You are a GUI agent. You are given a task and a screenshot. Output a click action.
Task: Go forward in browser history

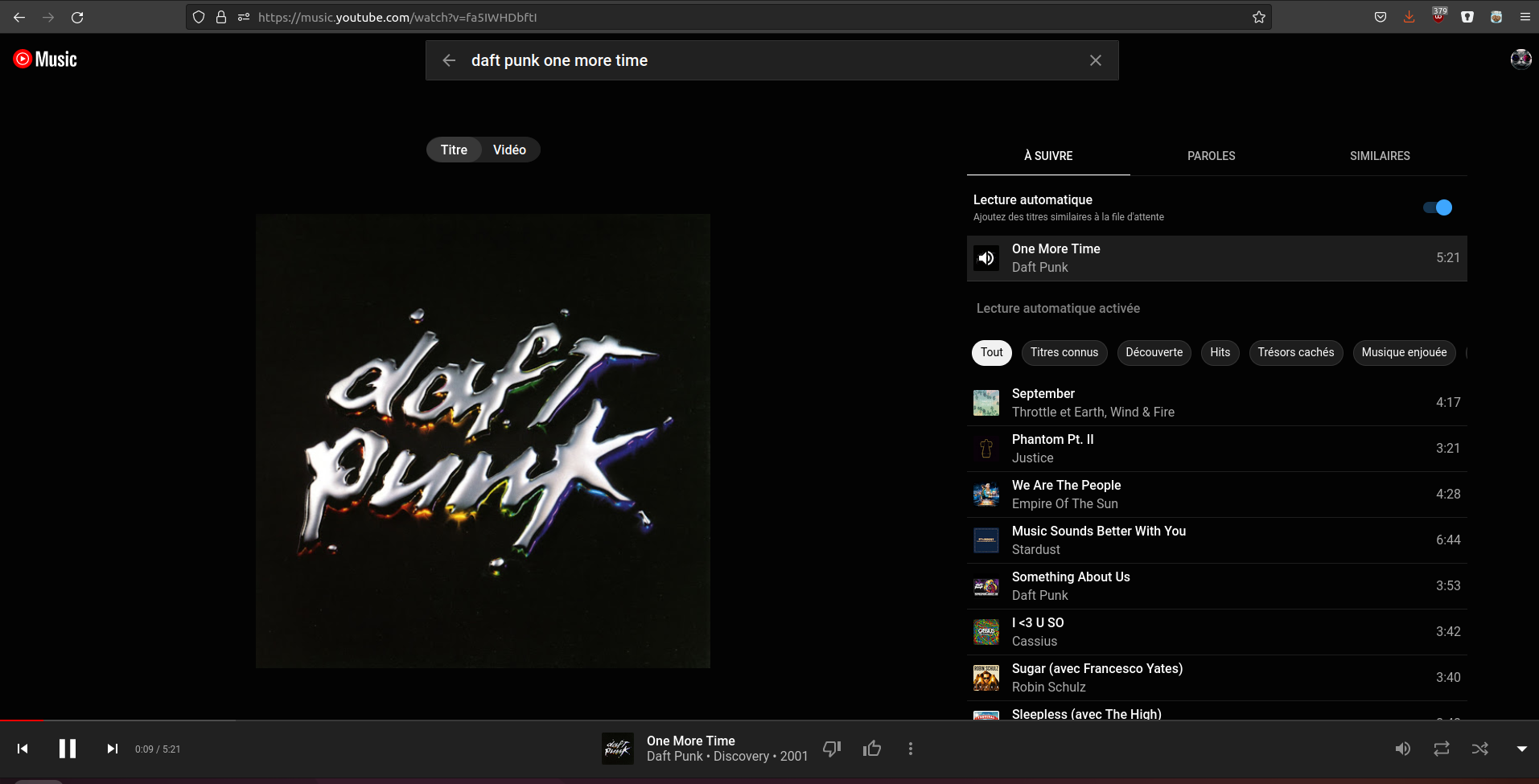(x=48, y=17)
